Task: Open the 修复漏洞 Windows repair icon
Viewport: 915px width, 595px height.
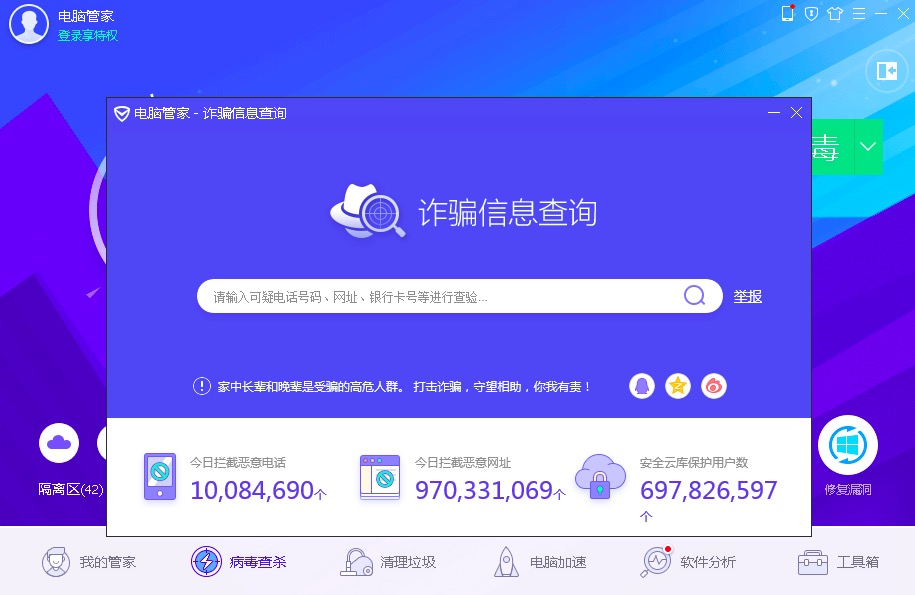Action: (848, 445)
